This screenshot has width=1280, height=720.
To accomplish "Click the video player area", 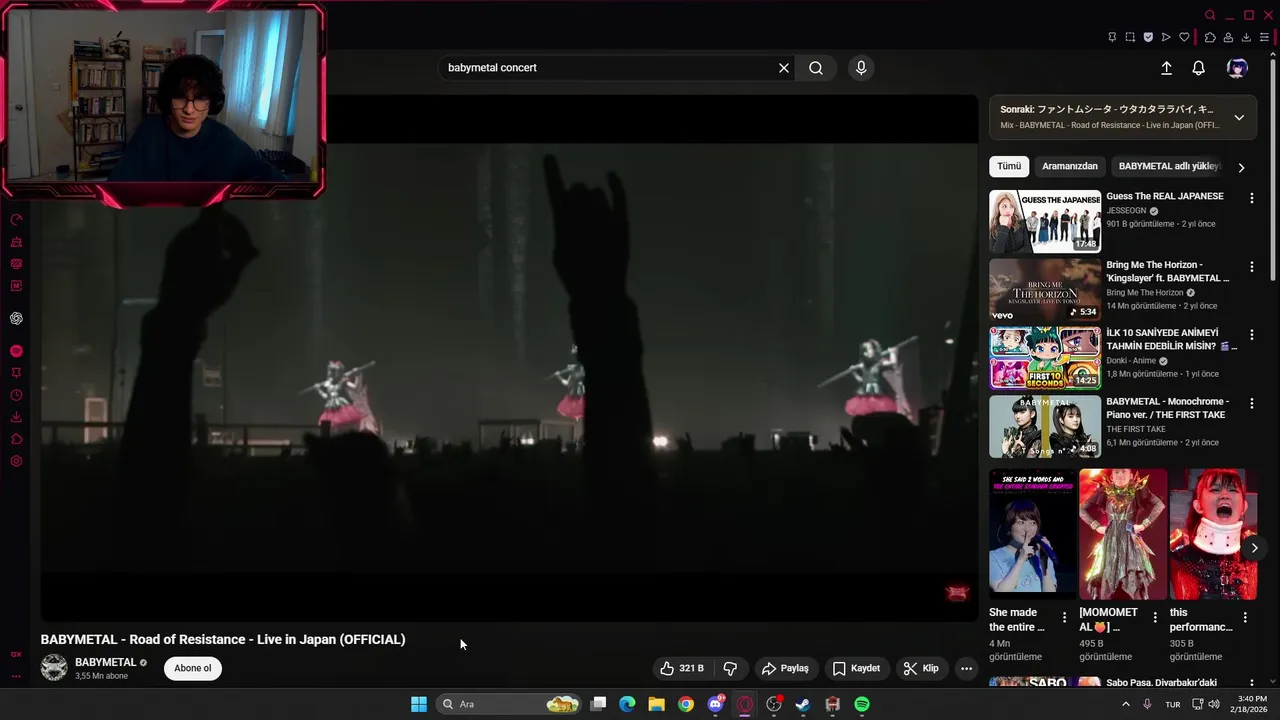I will tap(509, 358).
